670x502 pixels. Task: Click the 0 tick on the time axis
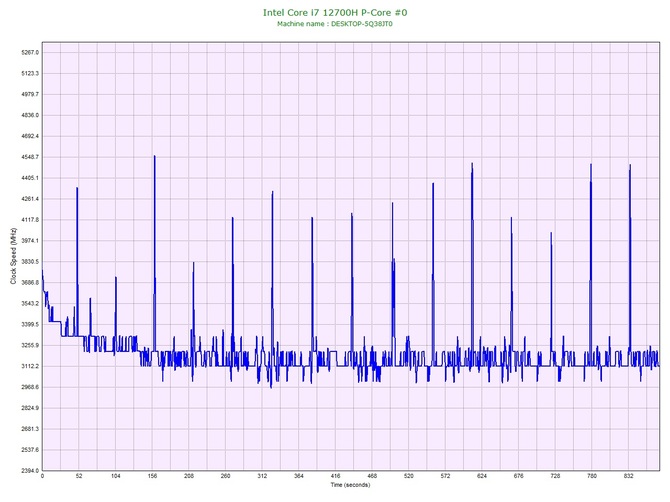coord(42,476)
